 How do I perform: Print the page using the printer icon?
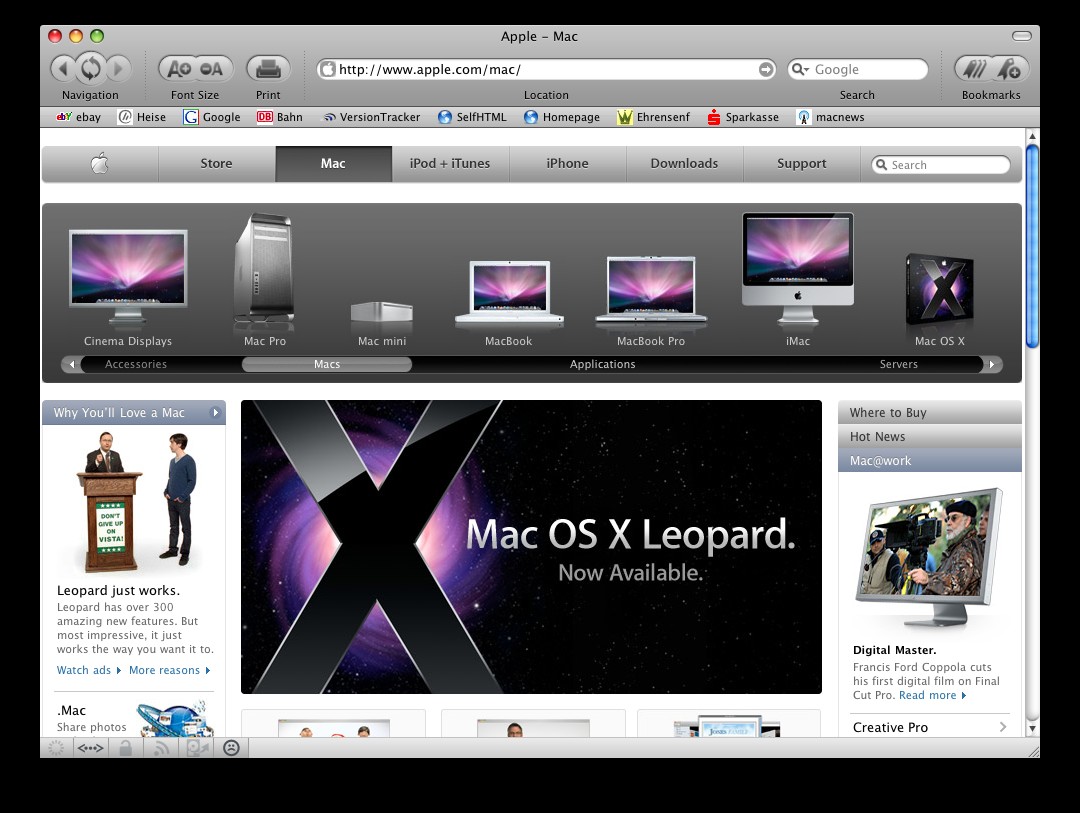268,69
